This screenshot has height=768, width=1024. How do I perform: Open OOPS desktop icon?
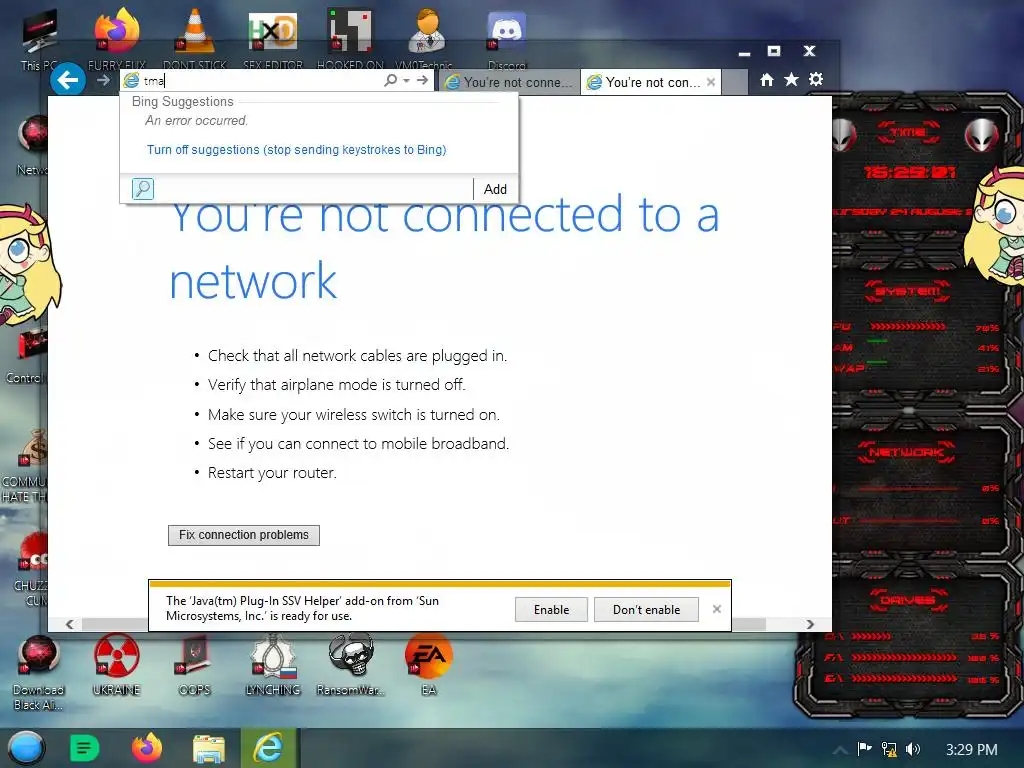point(195,665)
